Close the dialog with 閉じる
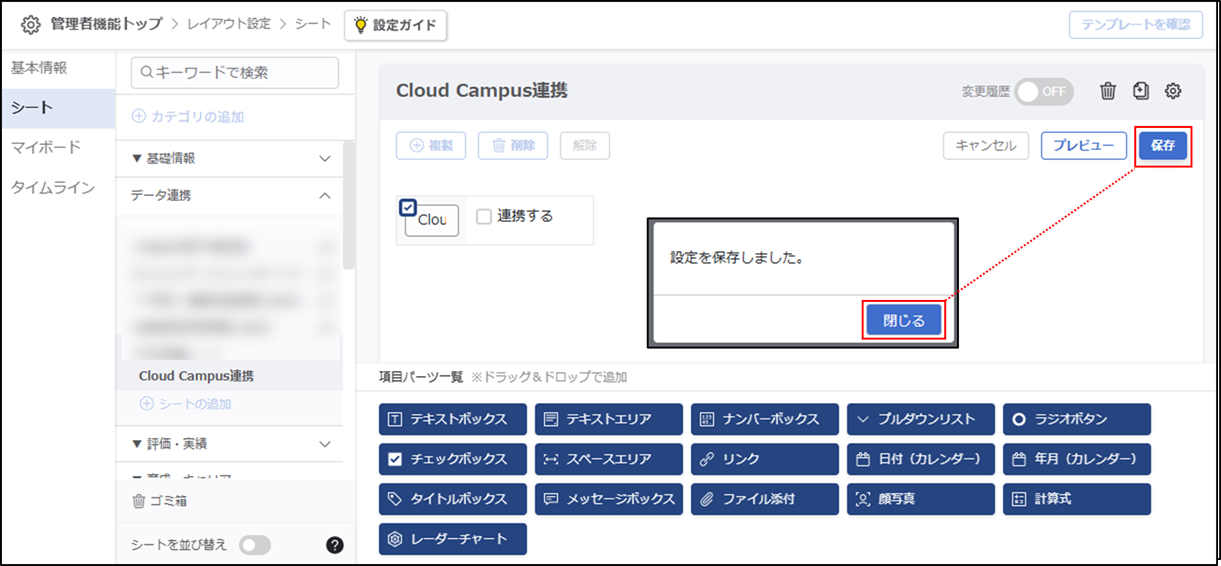 tap(904, 320)
